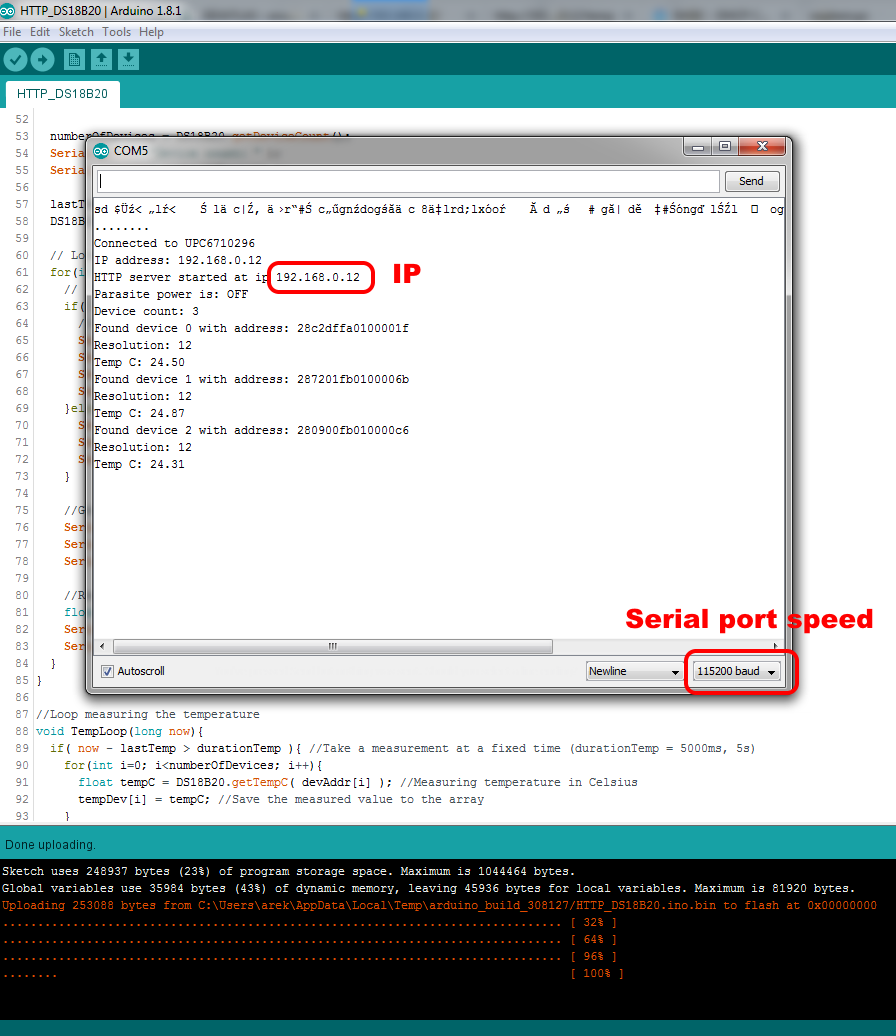Create a new sketch with the New icon
The image size is (896, 1036).
coord(74,60)
